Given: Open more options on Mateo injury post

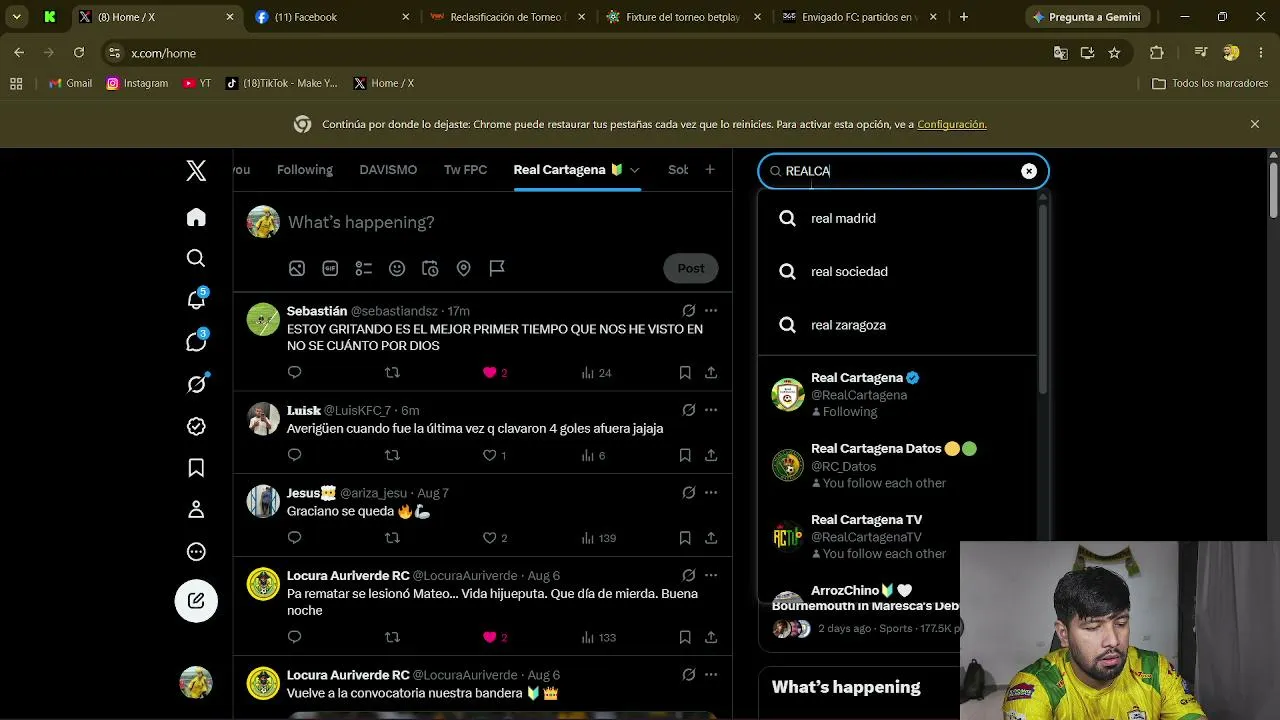Looking at the screenshot, I should click(x=711, y=575).
